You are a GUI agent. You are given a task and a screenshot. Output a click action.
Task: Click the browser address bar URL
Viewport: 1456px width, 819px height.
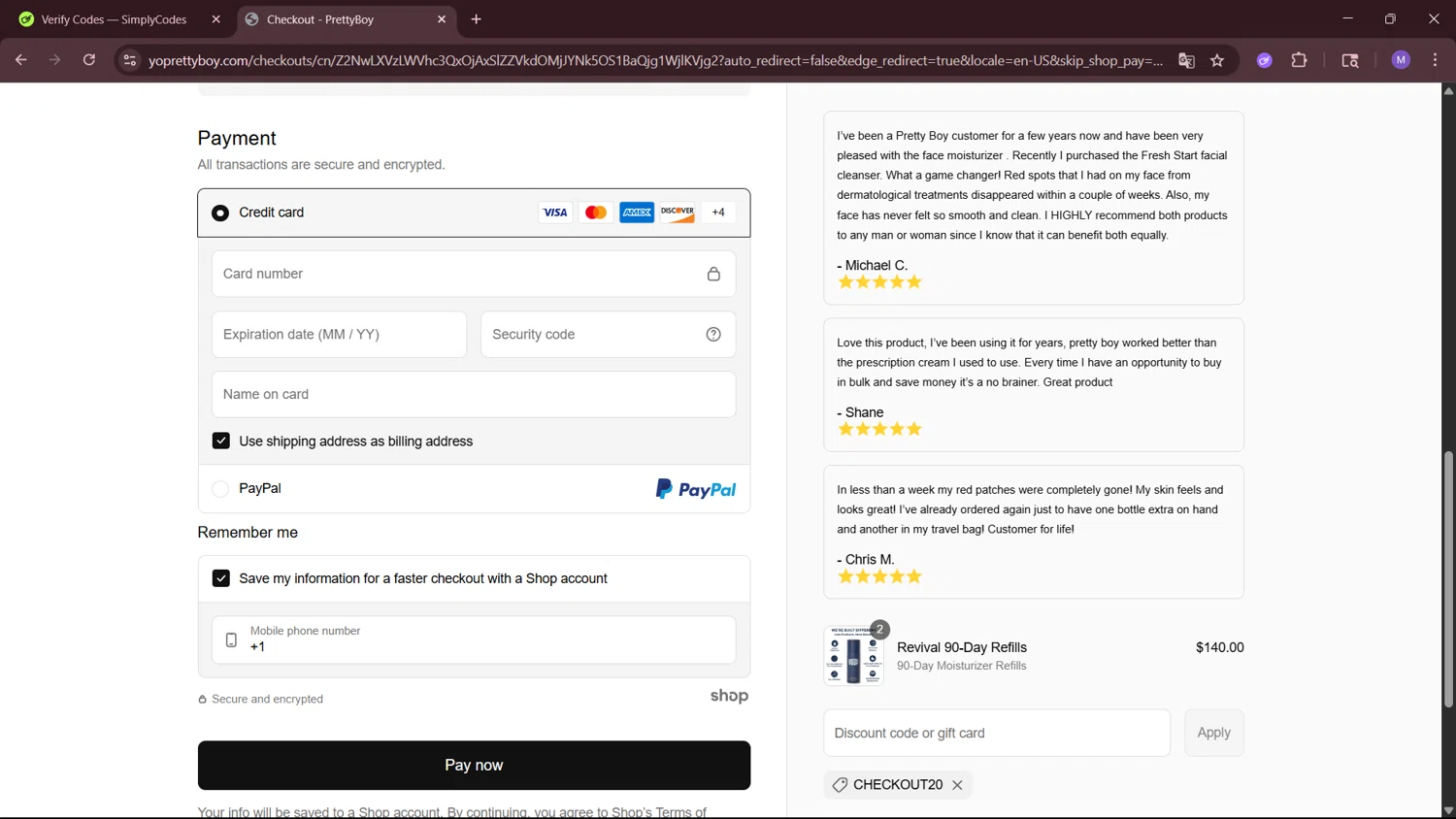[x=655, y=60]
